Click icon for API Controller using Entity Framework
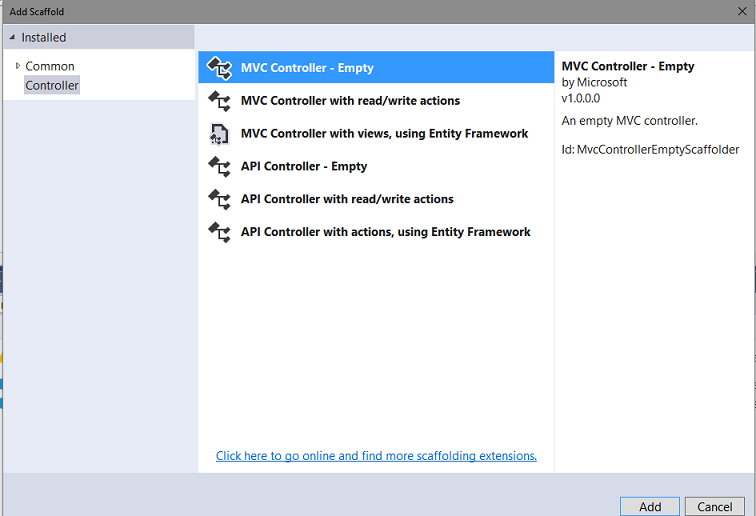The image size is (756, 516). tap(219, 232)
